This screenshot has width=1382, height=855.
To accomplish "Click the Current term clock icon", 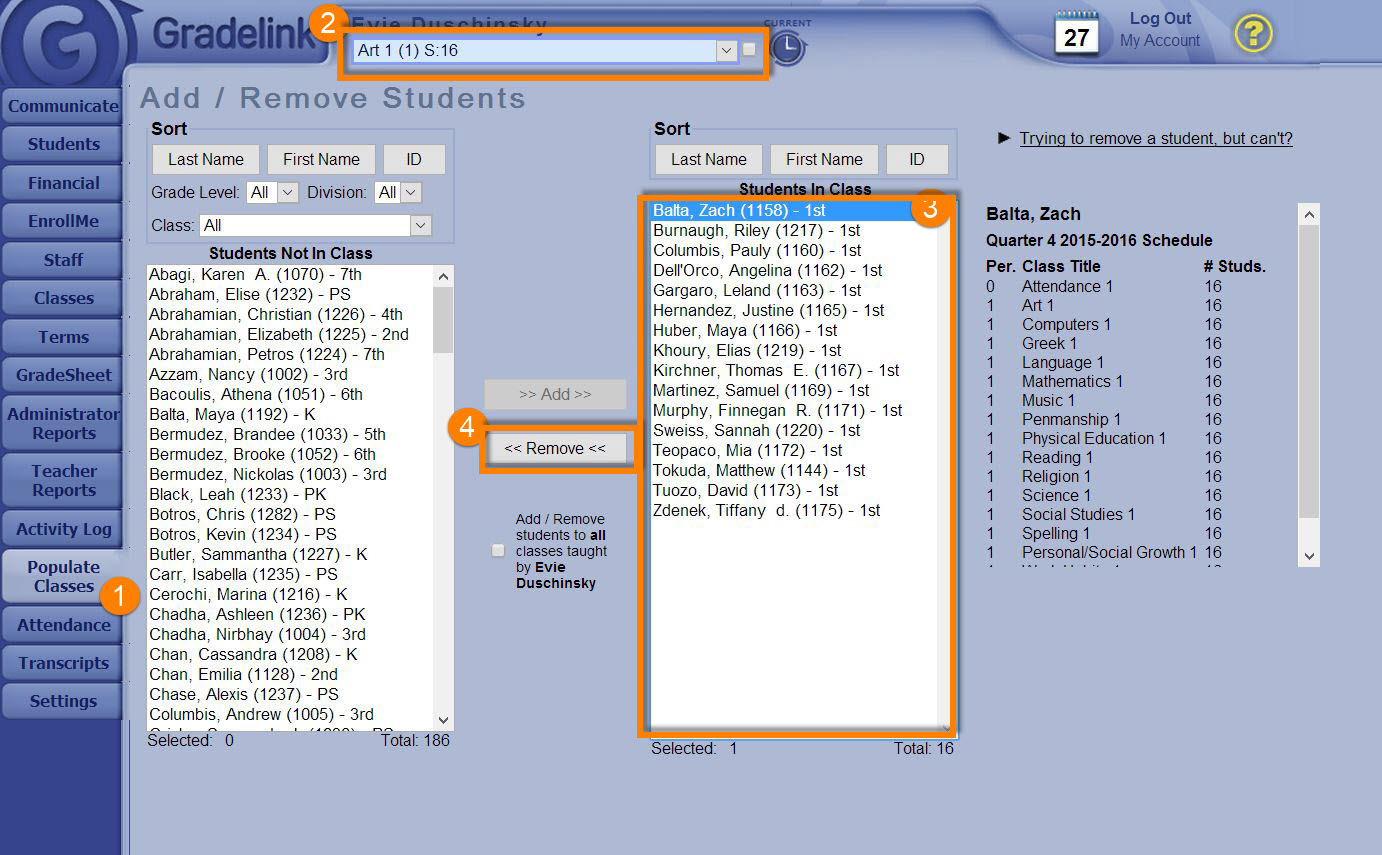I will (788, 48).
